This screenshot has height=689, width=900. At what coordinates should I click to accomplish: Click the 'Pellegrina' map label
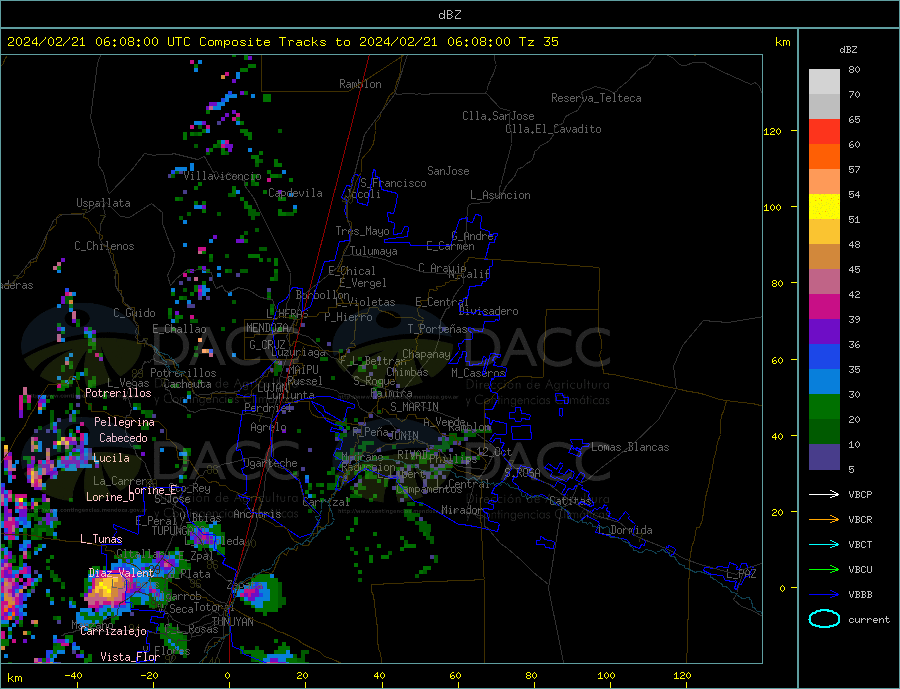(124, 423)
